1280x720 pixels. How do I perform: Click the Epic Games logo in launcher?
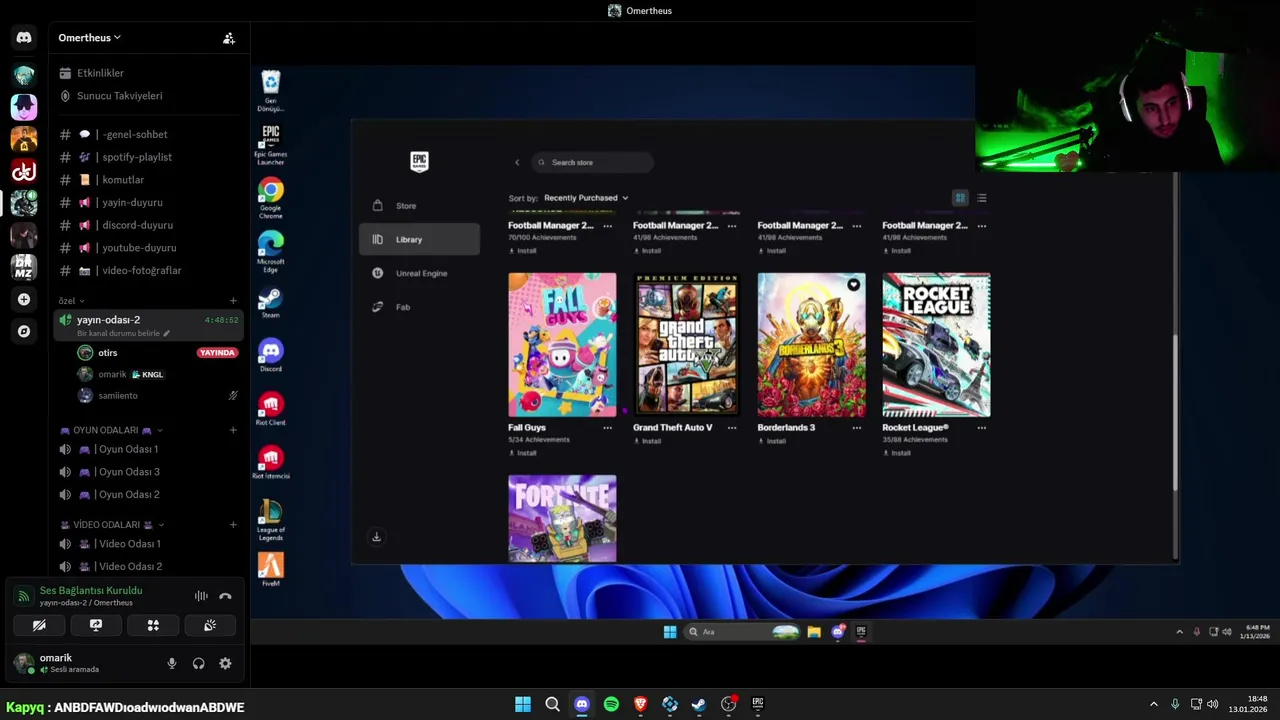tap(419, 162)
